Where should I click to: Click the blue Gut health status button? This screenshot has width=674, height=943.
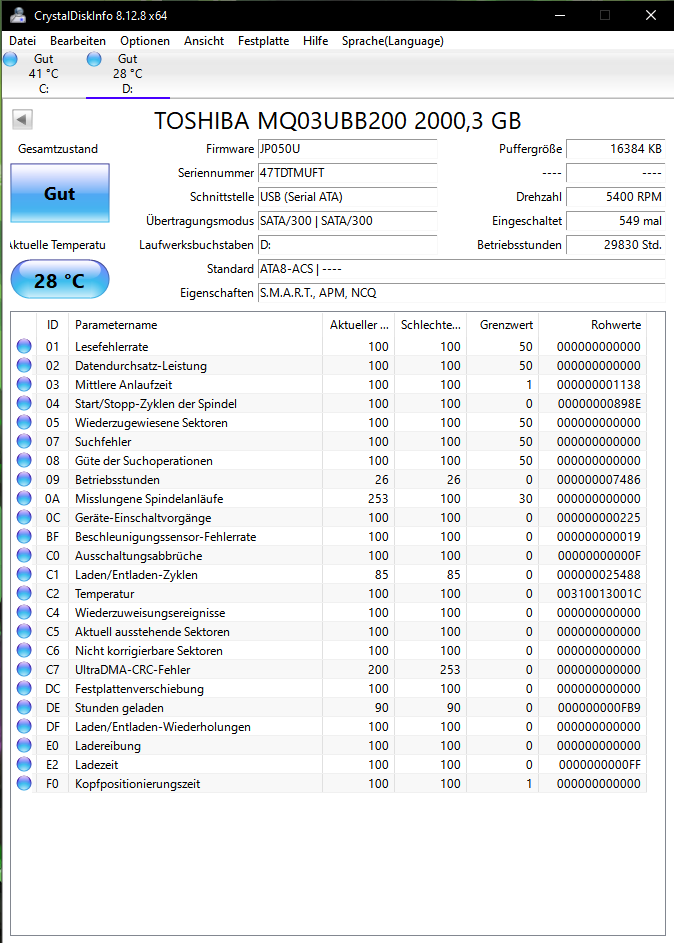(60, 193)
